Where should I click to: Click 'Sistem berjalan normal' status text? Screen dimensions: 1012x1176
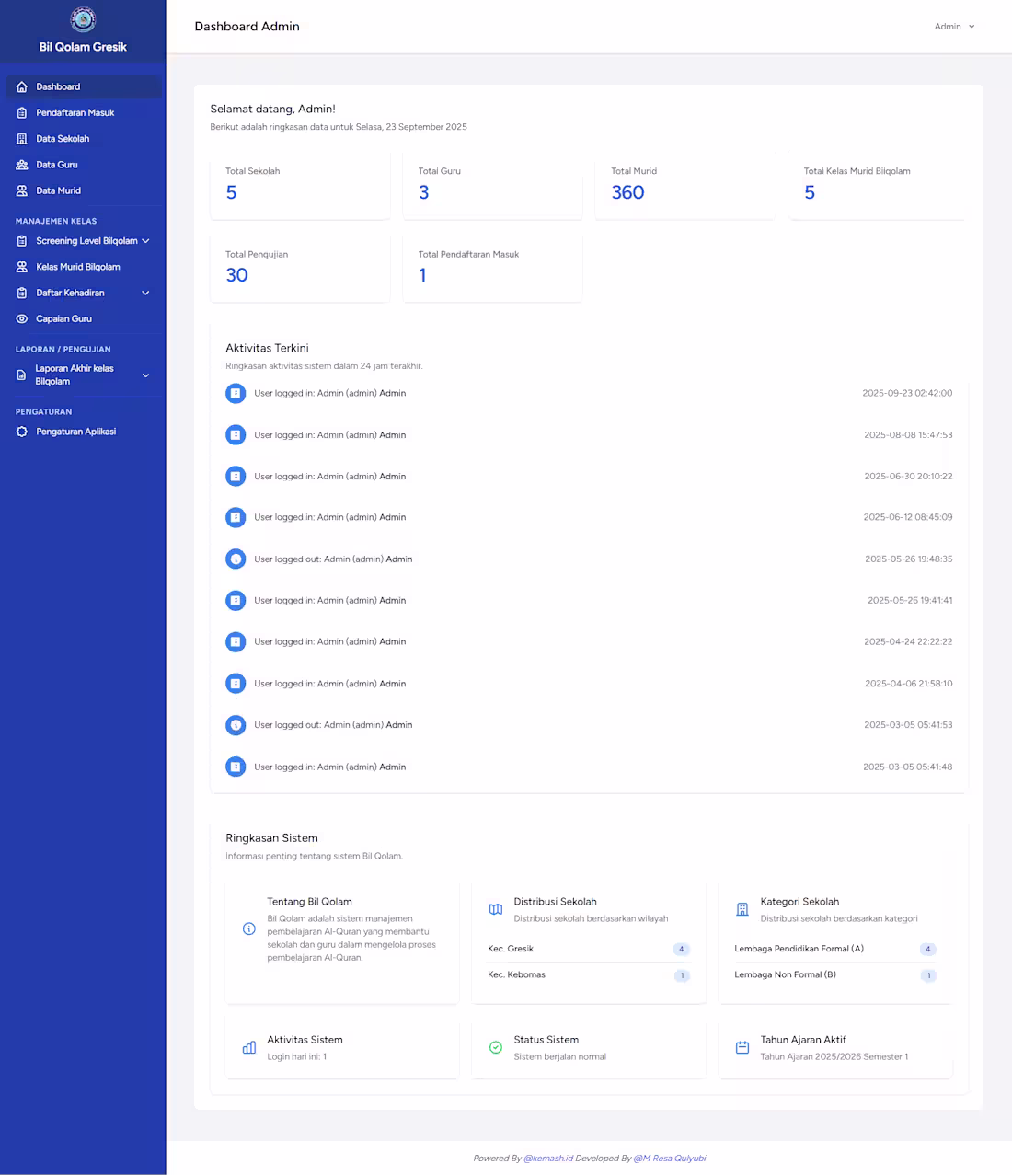click(x=560, y=1056)
